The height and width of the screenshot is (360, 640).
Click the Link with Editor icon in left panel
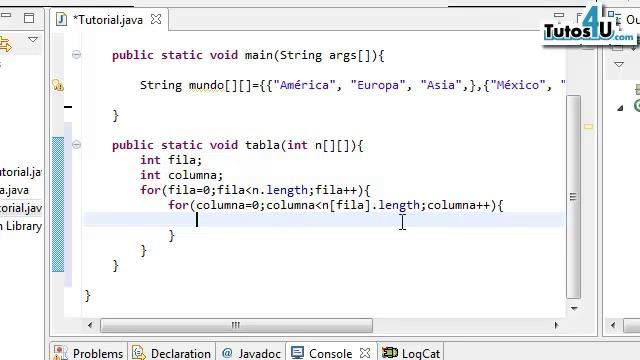pos(5,44)
